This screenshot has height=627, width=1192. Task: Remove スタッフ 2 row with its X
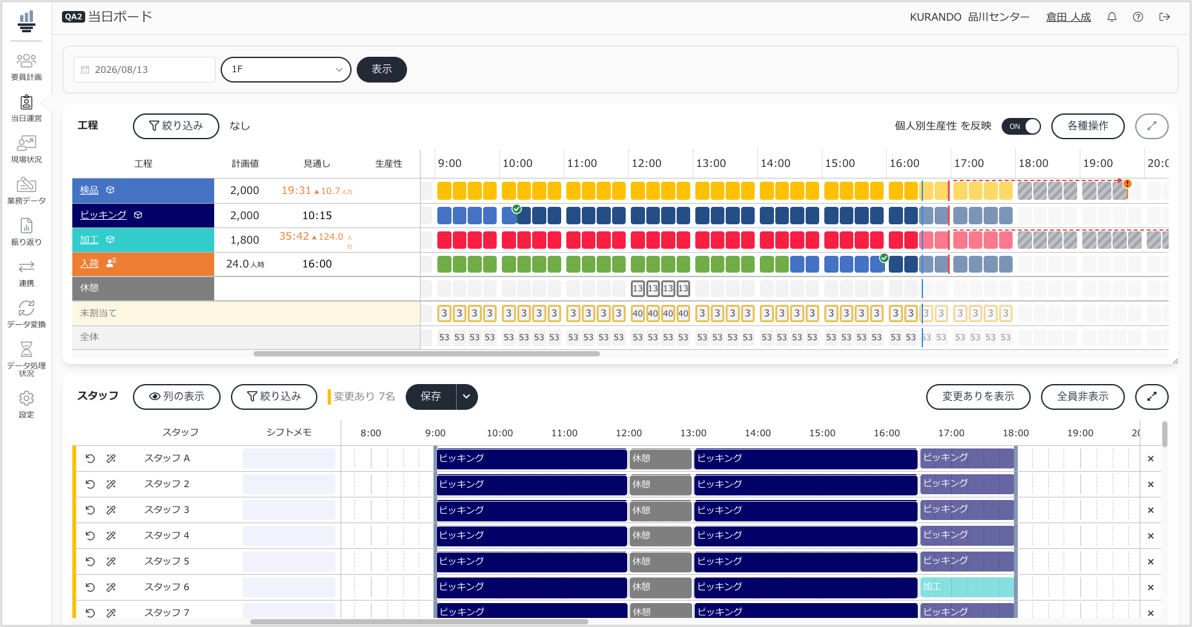click(1150, 484)
